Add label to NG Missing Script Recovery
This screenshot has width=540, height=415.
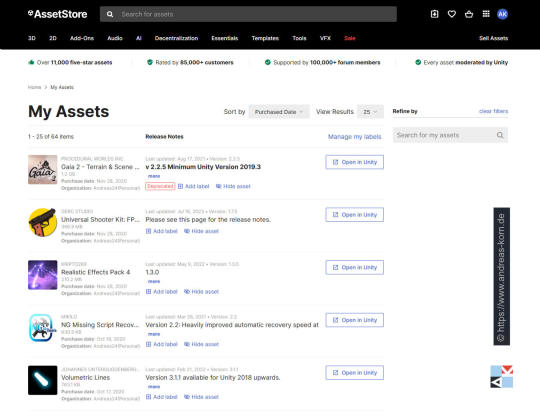pyautogui.click(x=162, y=344)
